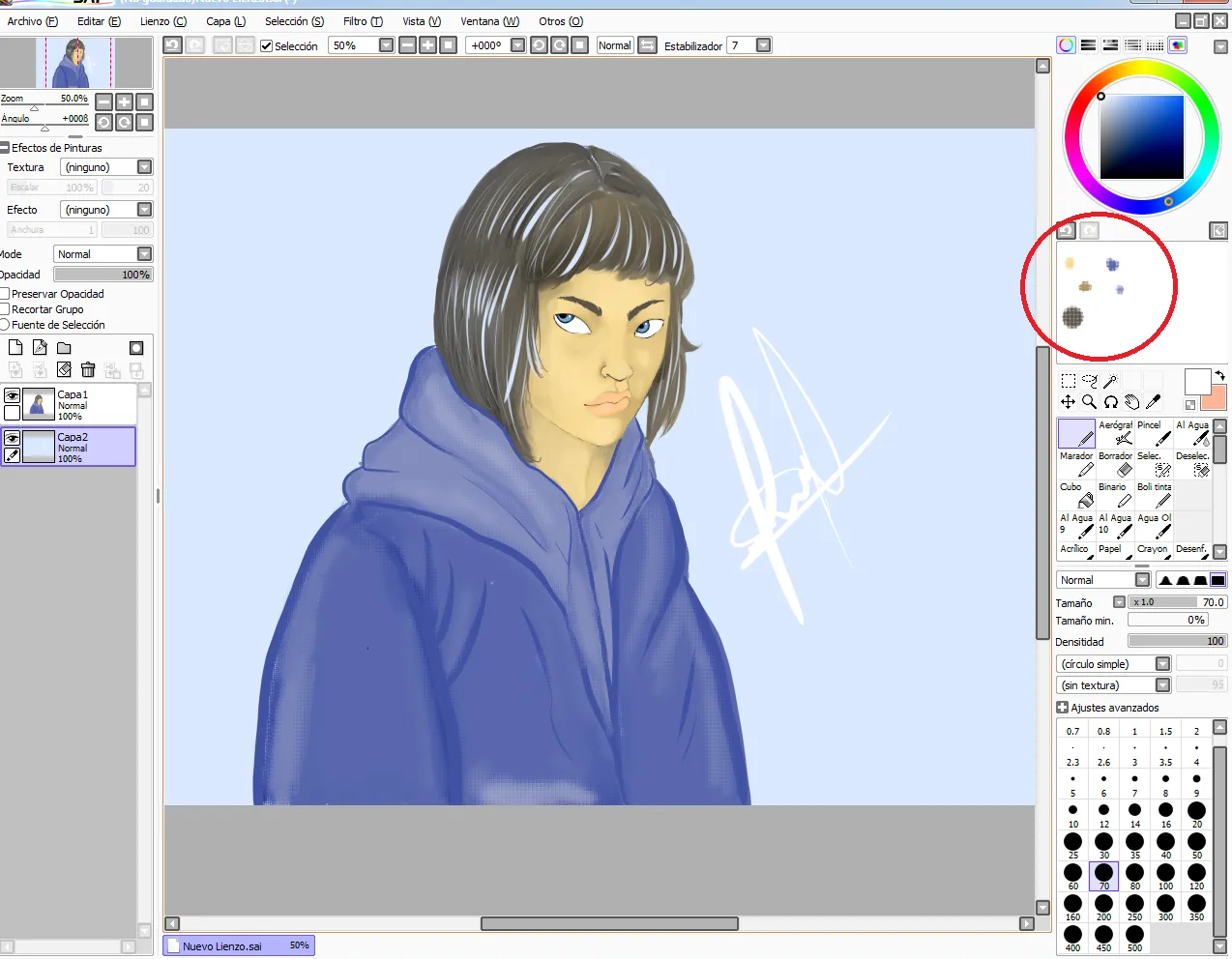
Task: Hide the Capa2 layer eye
Action: coord(12,439)
